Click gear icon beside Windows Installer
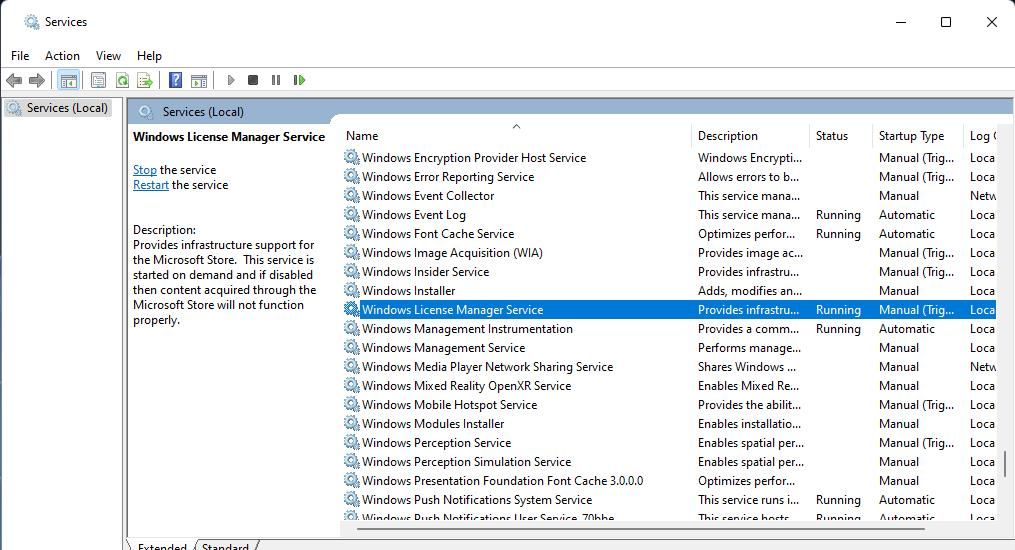 click(x=351, y=291)
